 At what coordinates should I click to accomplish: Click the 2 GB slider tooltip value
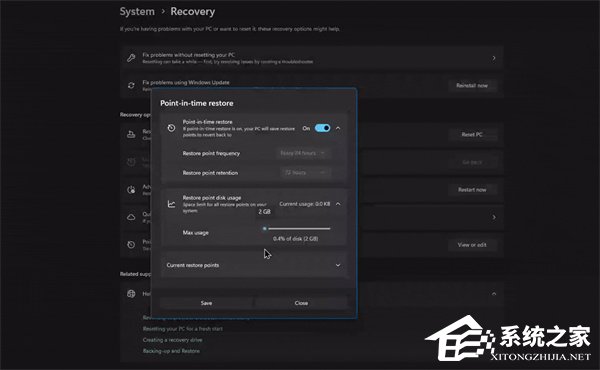coord(264,212)
